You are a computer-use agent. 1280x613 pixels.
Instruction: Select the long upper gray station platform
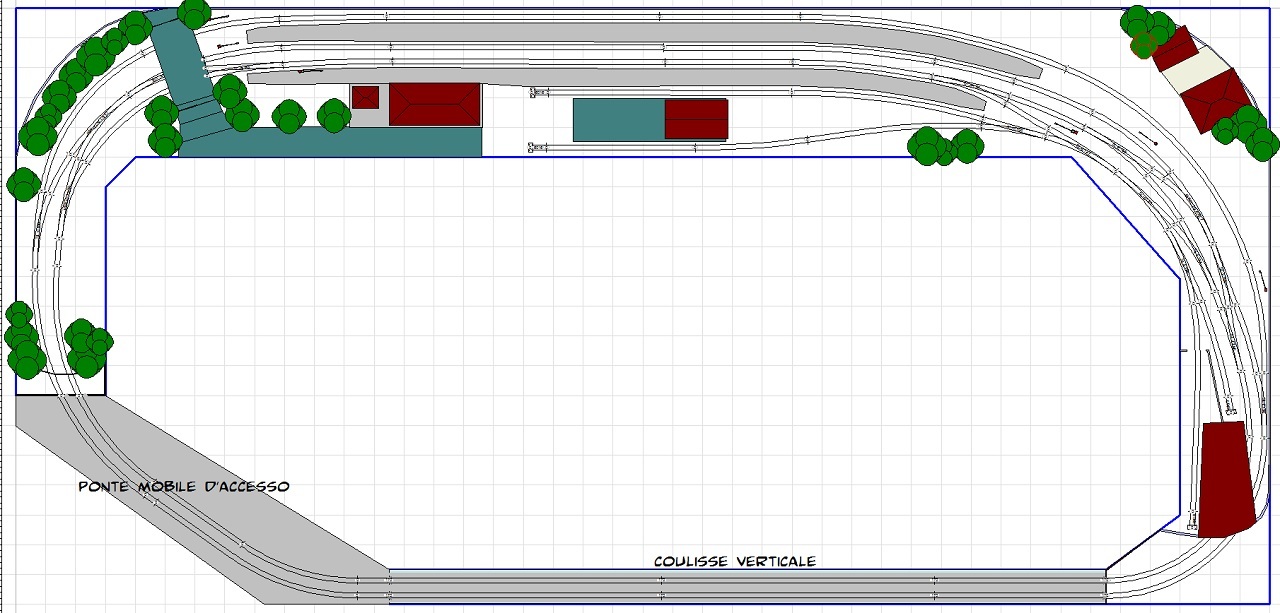pos(640,36)
